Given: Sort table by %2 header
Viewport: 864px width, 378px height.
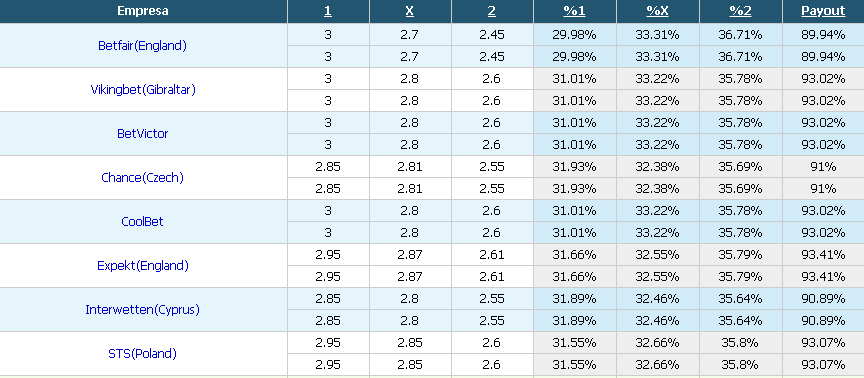Looking at the screenshot, I should pyautogui.click(x=740, y=11).
